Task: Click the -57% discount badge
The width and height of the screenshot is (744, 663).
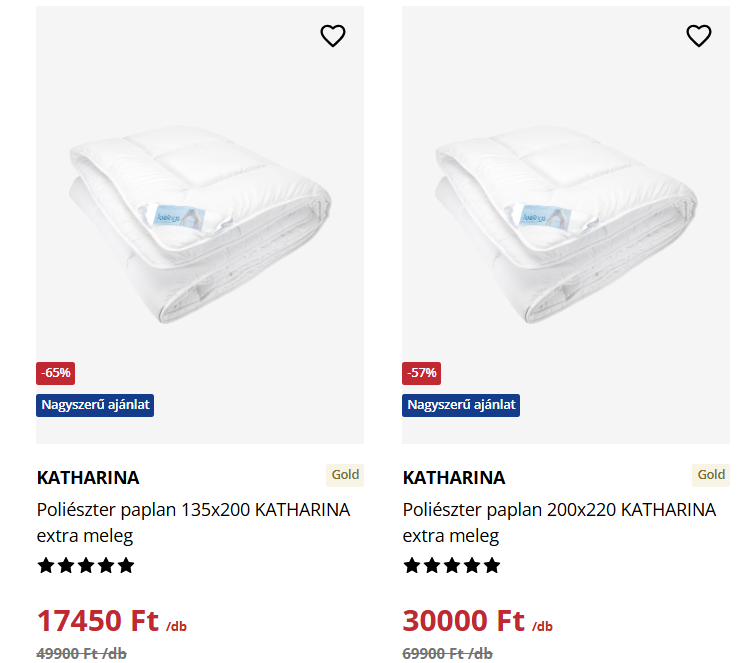Action: point(422,373)
